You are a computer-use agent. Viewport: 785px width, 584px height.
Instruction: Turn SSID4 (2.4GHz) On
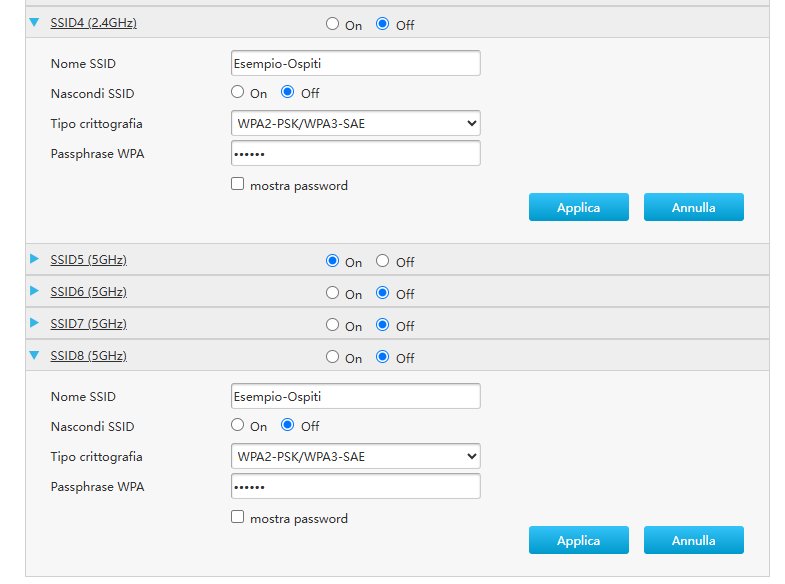coord(333,24)
